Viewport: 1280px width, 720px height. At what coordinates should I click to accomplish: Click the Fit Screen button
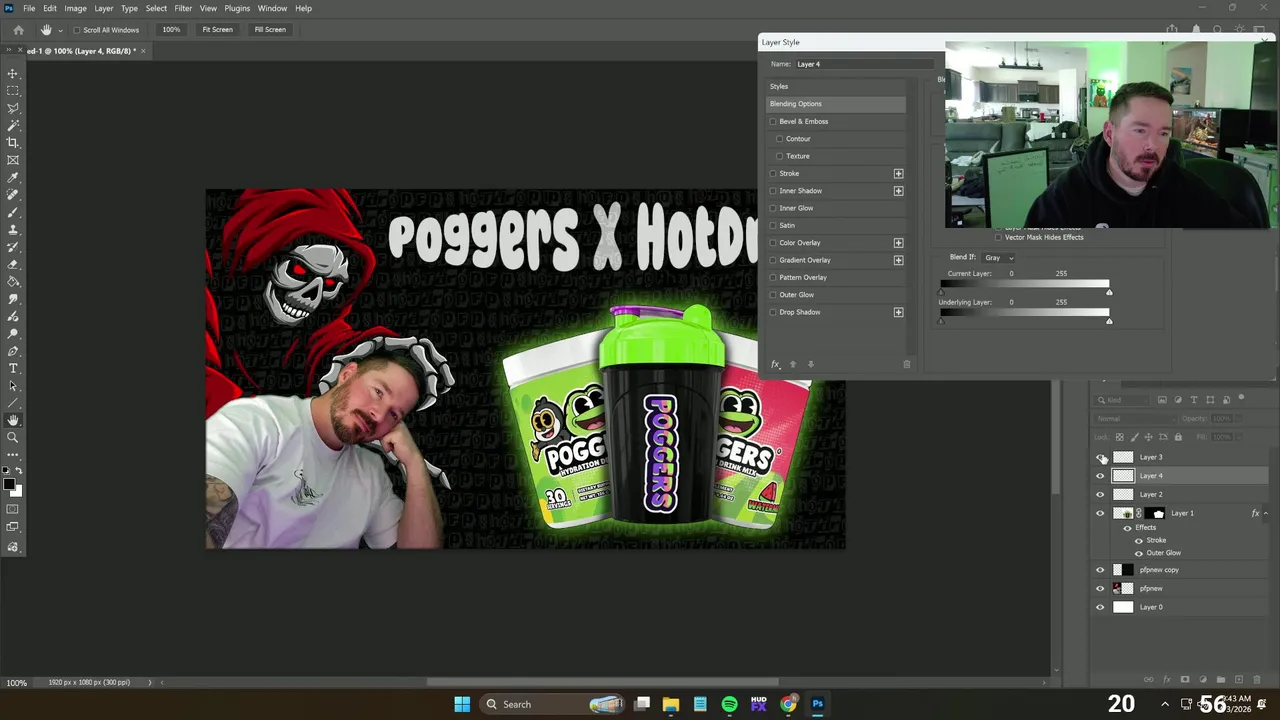point(217,30)
